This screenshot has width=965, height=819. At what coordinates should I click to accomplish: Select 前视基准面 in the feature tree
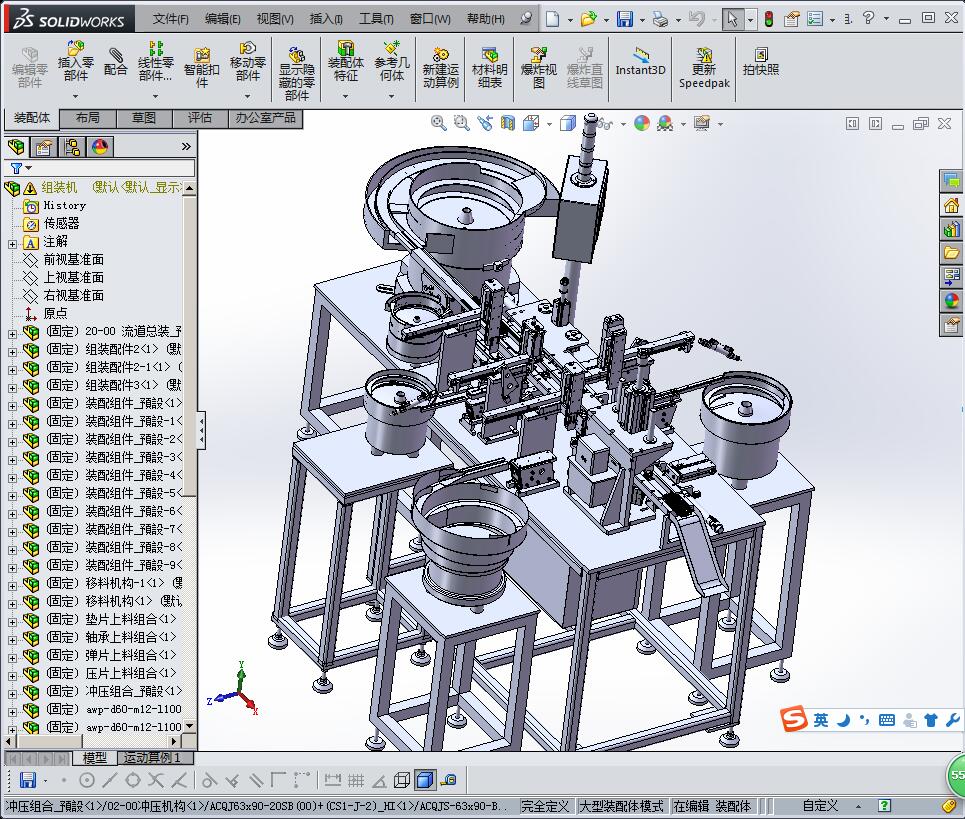coord(73,260)
